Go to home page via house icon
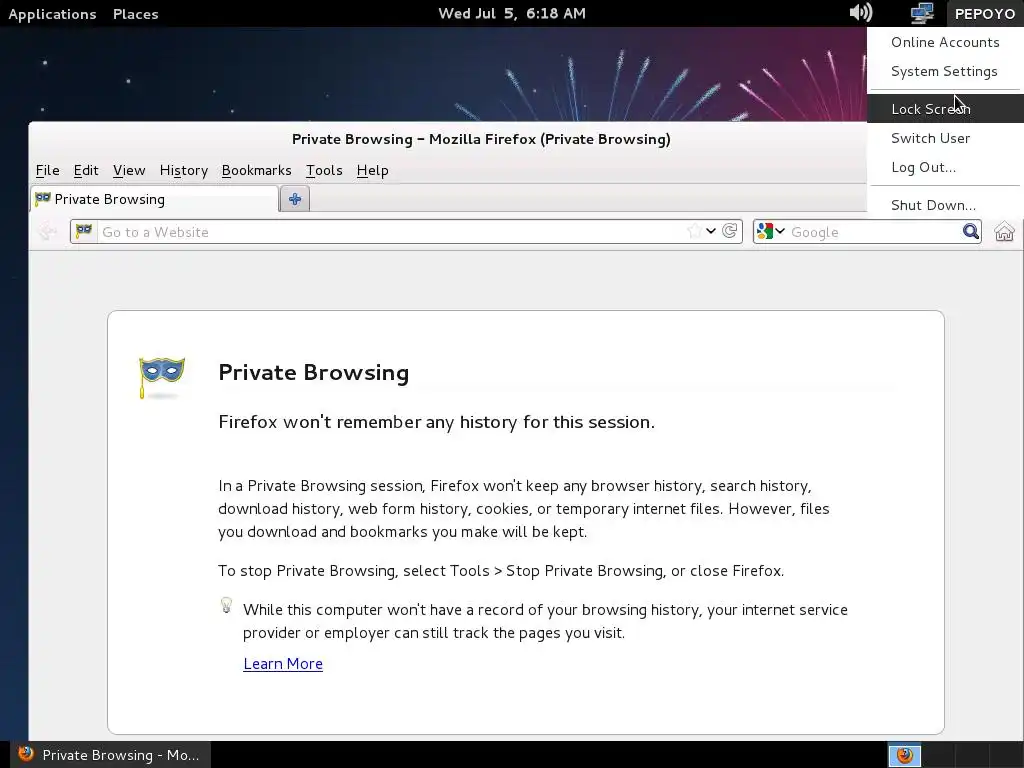Image resolution: width=1024 pixels, height=768 pixels. [x=1004, y=231]
